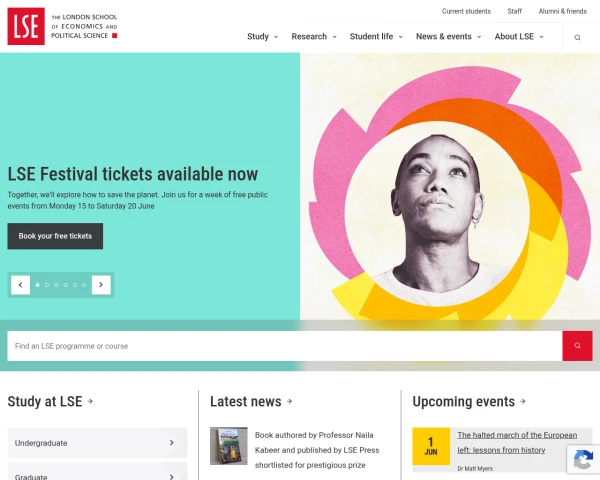600x480 pixels.
Task: Open the Student life menu
Action: coord(376,36)
